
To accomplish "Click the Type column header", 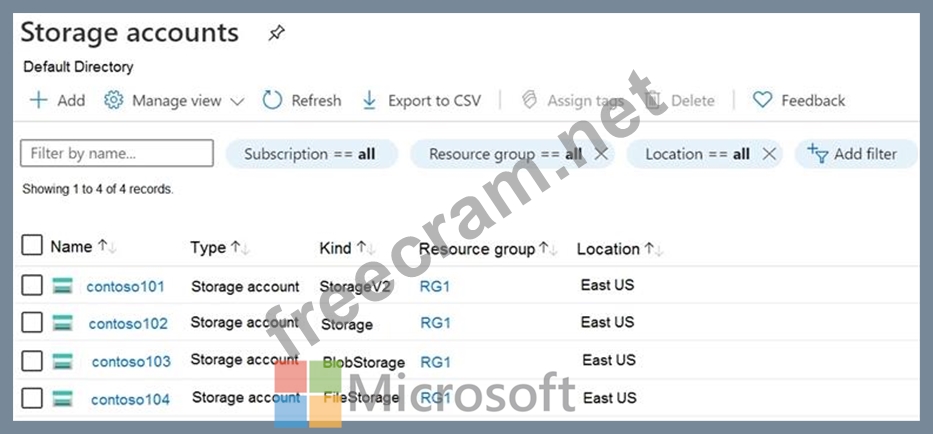I will 208,248.
